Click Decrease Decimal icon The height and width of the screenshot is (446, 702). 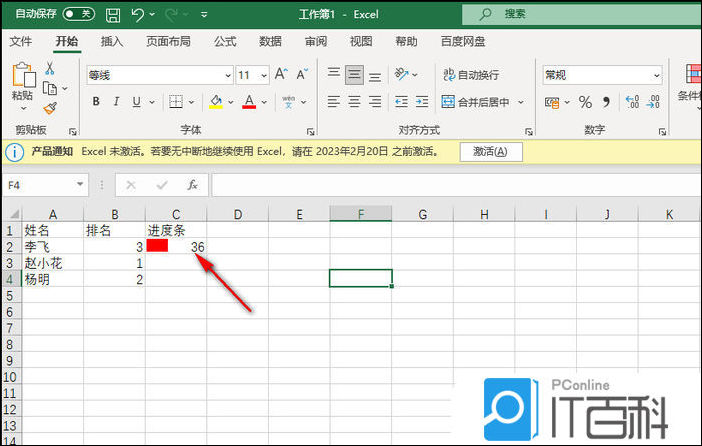tap(653, 102)
